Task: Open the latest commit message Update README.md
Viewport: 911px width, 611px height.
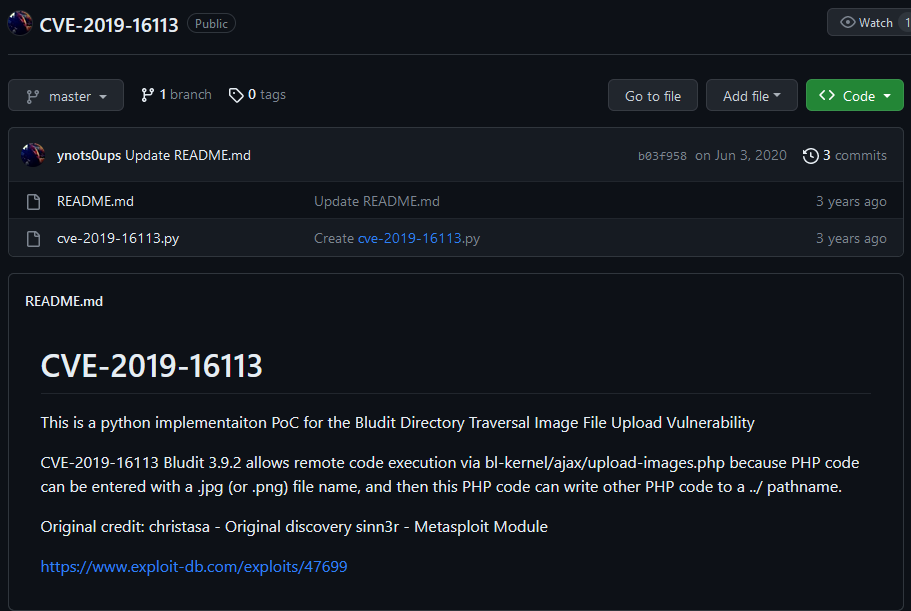Action: tap(188, 156)
